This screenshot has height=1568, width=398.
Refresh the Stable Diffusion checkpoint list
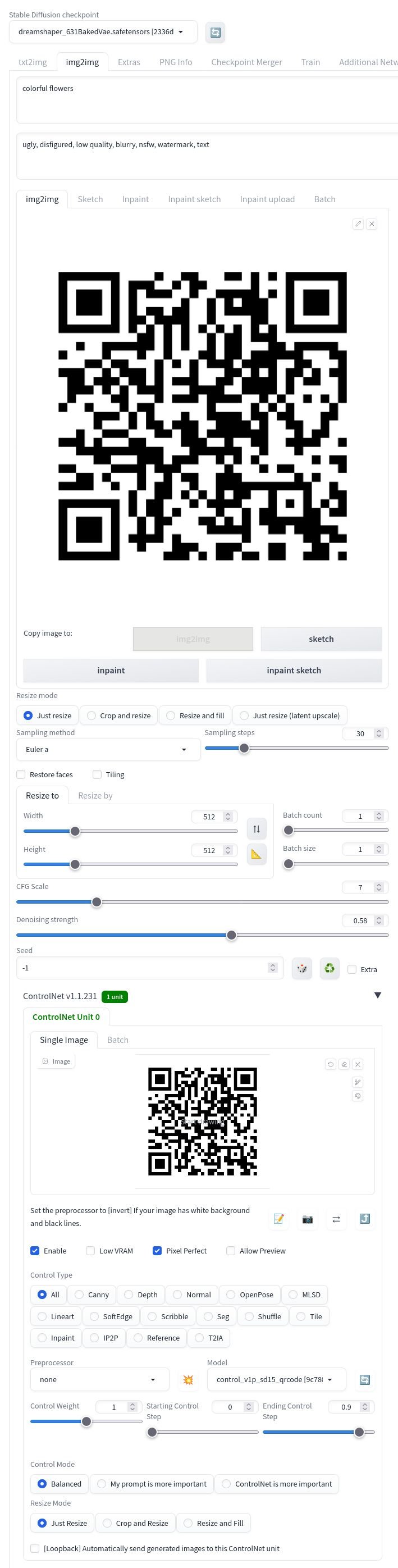click(x=215, y=32)
